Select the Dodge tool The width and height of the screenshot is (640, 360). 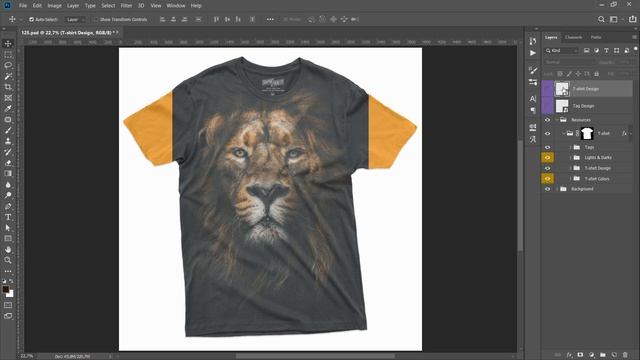(8, 195)
